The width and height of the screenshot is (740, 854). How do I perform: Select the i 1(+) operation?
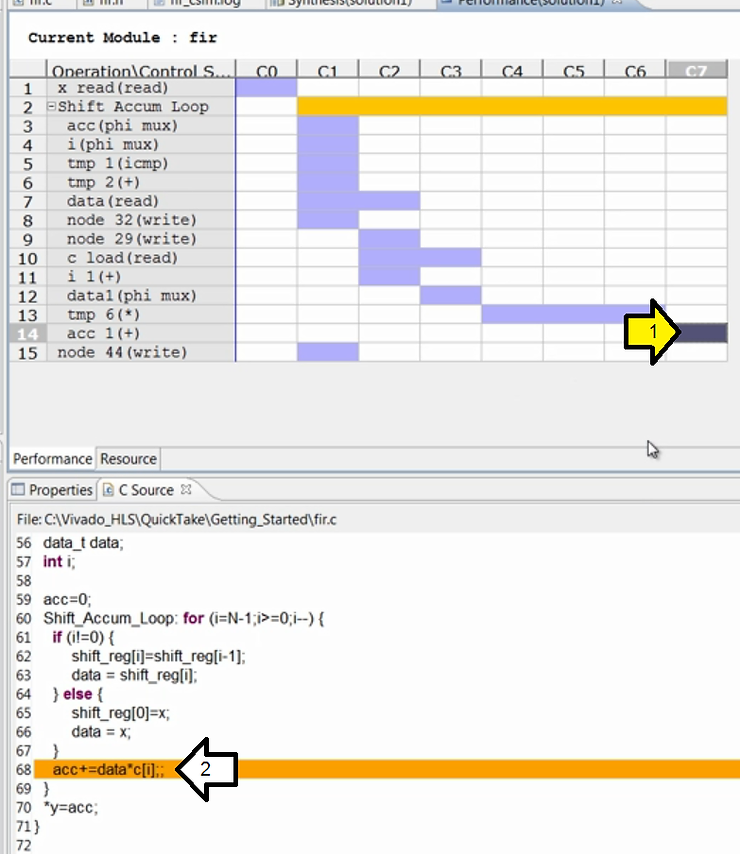click(141, 277)
